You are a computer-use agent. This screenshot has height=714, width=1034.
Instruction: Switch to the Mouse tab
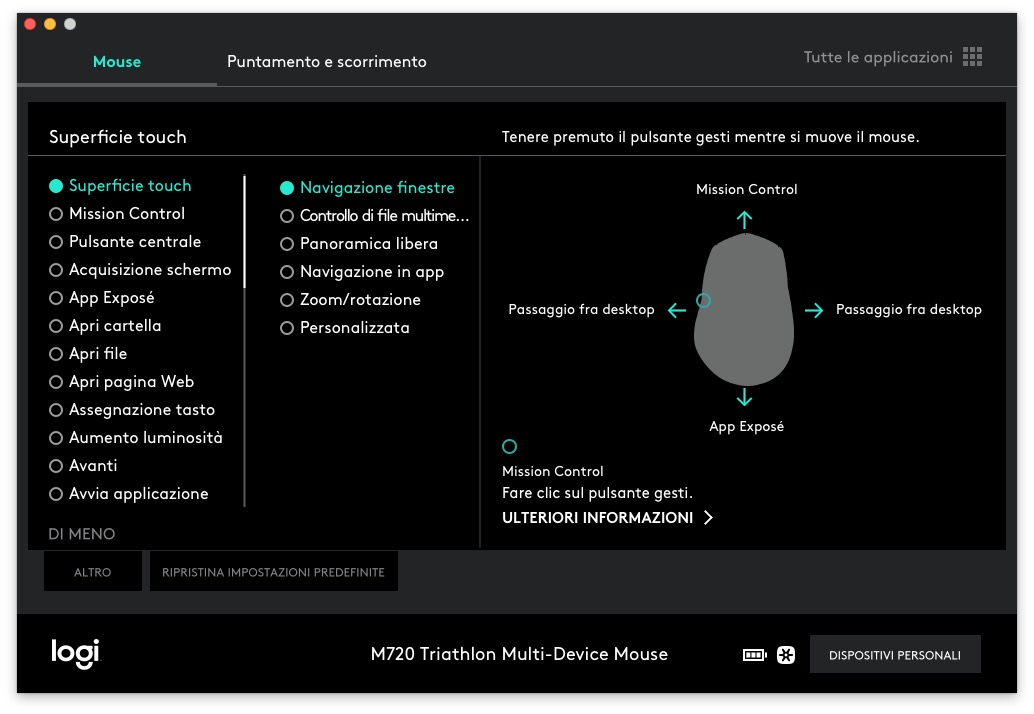coord(117,62)
